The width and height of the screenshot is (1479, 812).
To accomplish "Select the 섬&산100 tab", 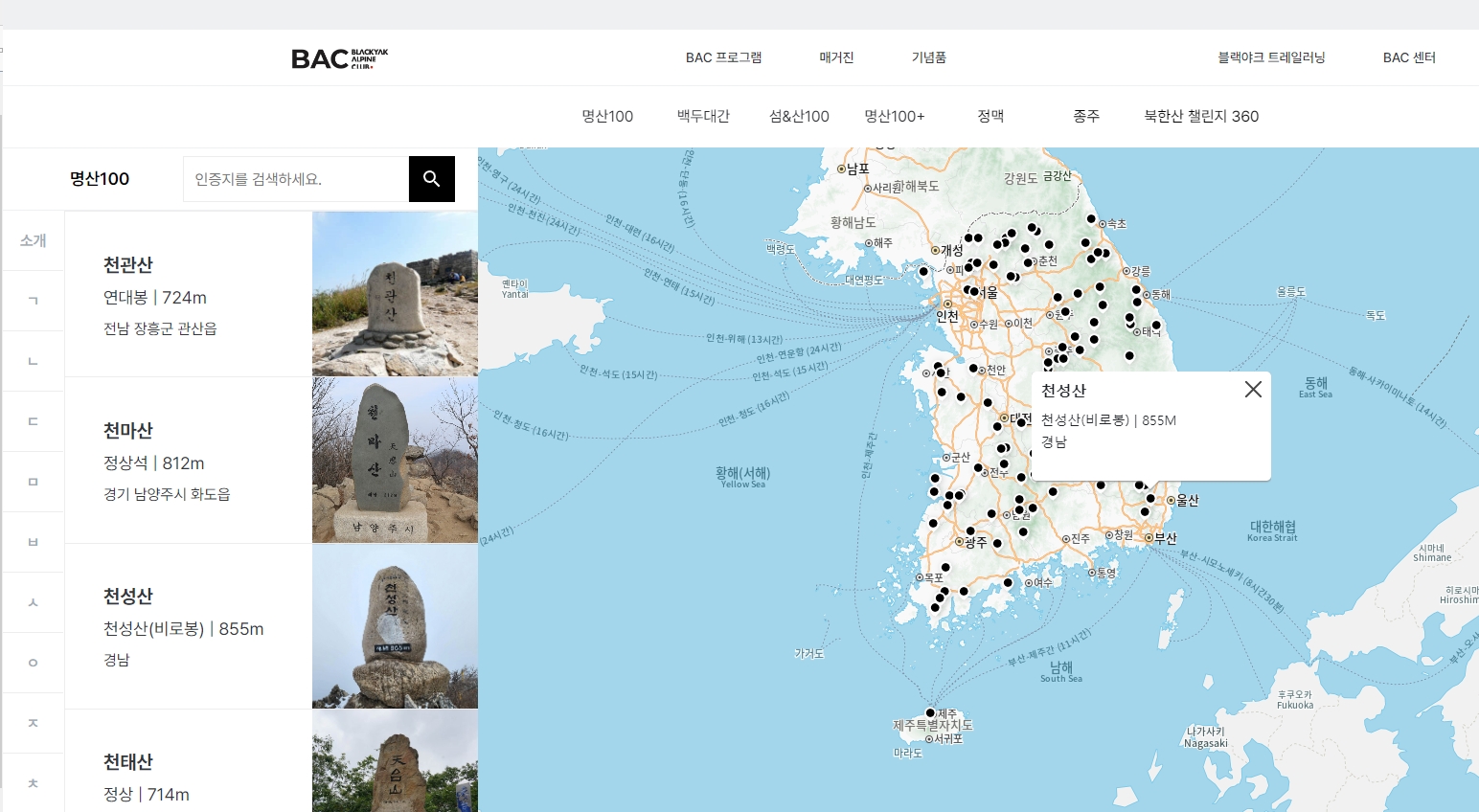I will tap(799, 116).
